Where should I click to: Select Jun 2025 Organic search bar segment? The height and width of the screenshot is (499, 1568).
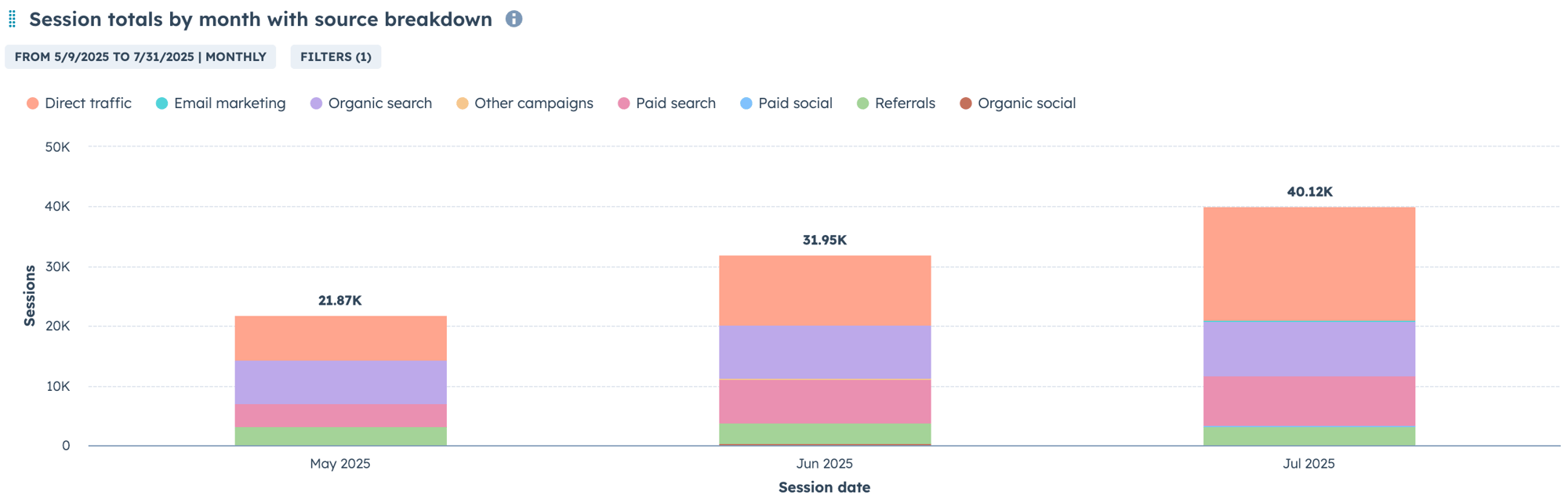825,352
